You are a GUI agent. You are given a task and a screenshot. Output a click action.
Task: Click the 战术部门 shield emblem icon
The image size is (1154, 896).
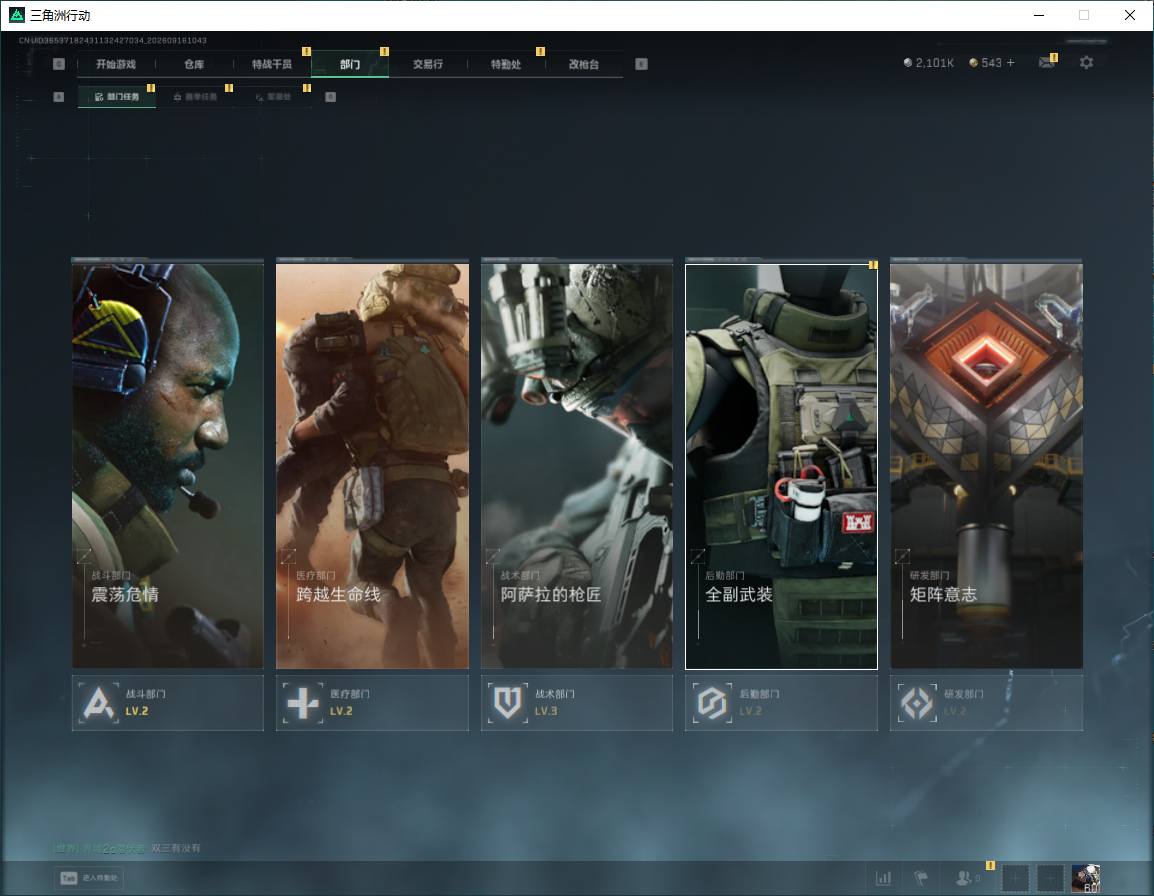point(508,703)
